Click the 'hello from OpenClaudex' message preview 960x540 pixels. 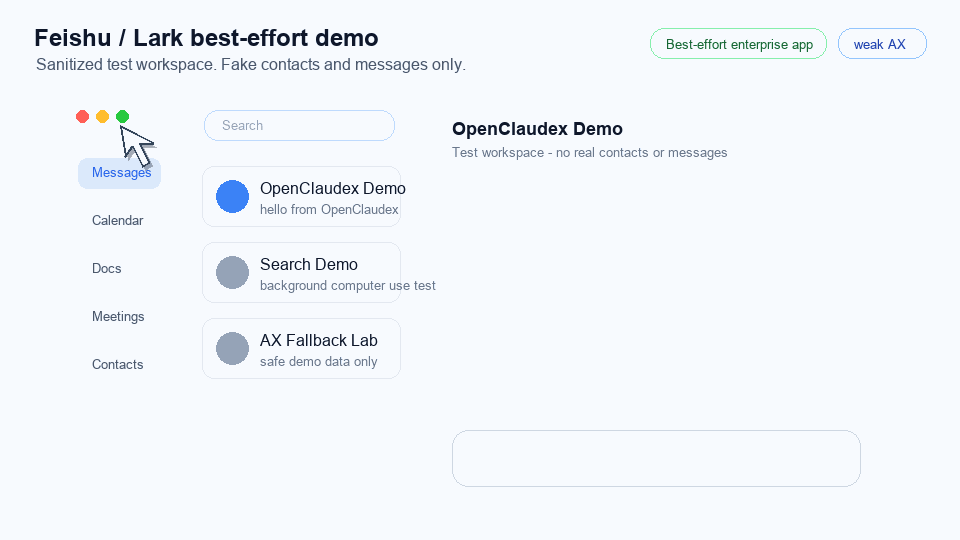tap(329, 210)
